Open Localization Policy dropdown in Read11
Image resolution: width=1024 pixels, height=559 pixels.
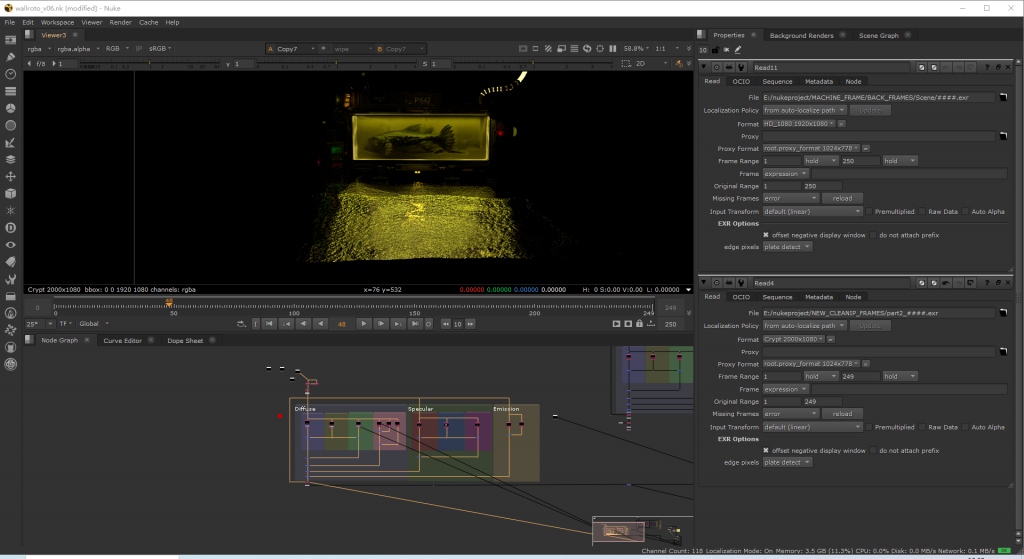pos(805,110)
